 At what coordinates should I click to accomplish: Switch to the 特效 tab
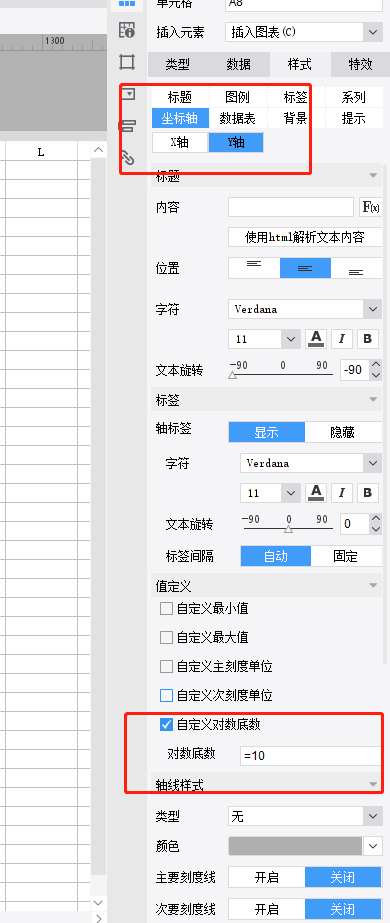point(361,64)
